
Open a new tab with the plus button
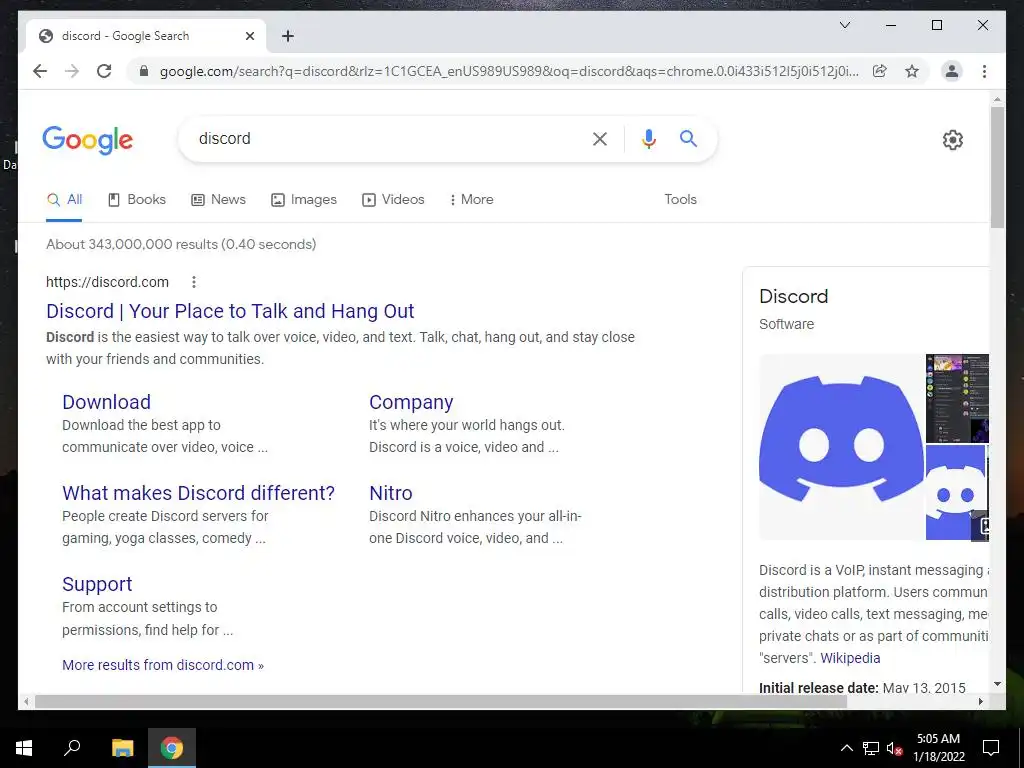288,36
